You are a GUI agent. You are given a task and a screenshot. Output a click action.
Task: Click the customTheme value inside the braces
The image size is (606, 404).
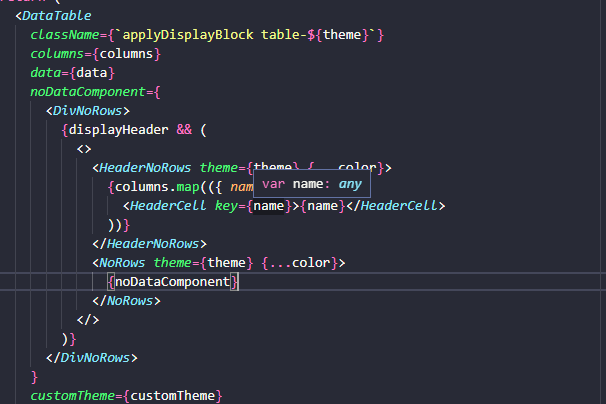pos(172,396)
